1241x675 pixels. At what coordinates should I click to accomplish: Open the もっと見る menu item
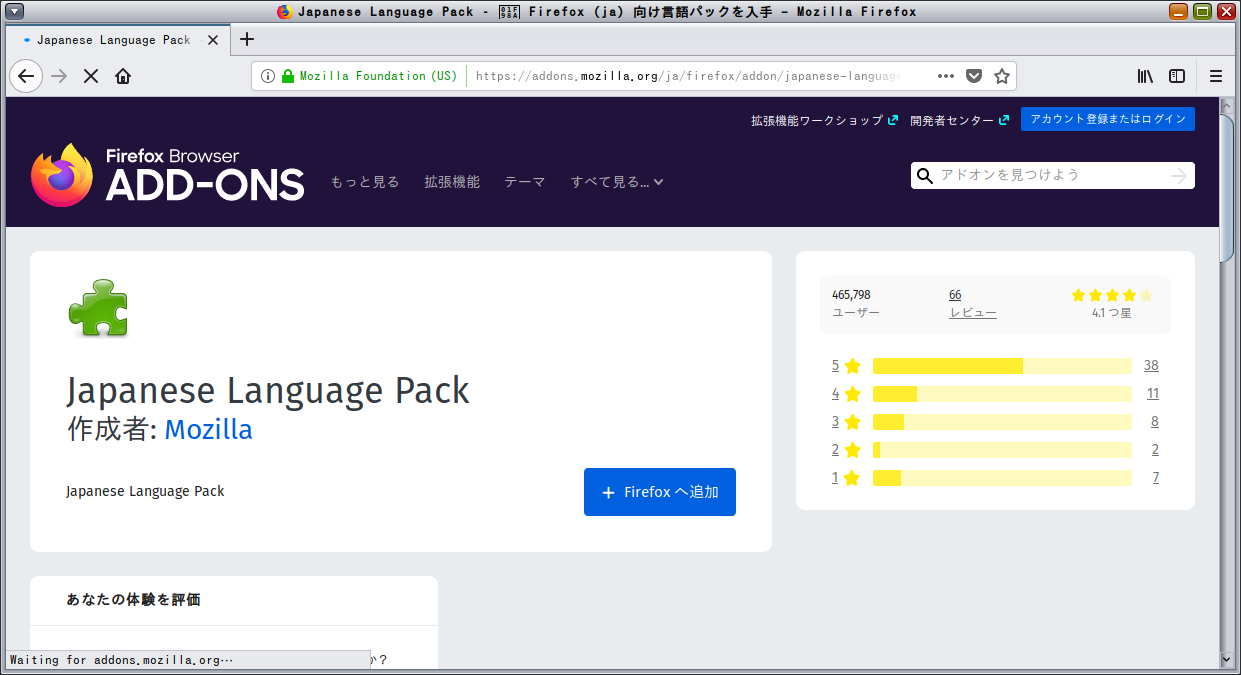click(365, 182)
